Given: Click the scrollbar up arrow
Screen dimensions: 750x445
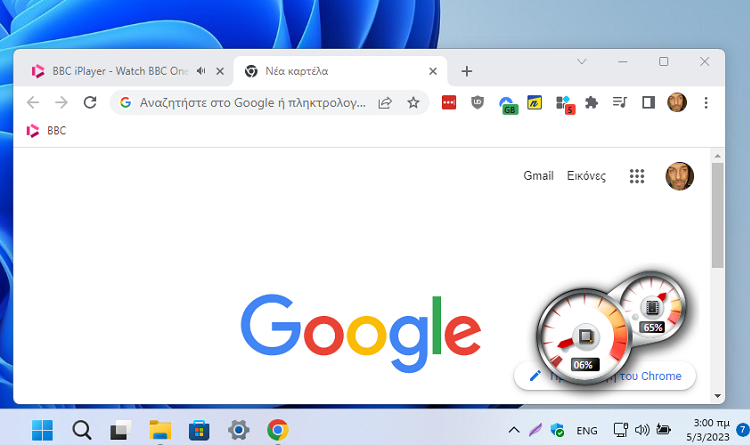Looking at the screenshot, I should (x=717, y=156).
